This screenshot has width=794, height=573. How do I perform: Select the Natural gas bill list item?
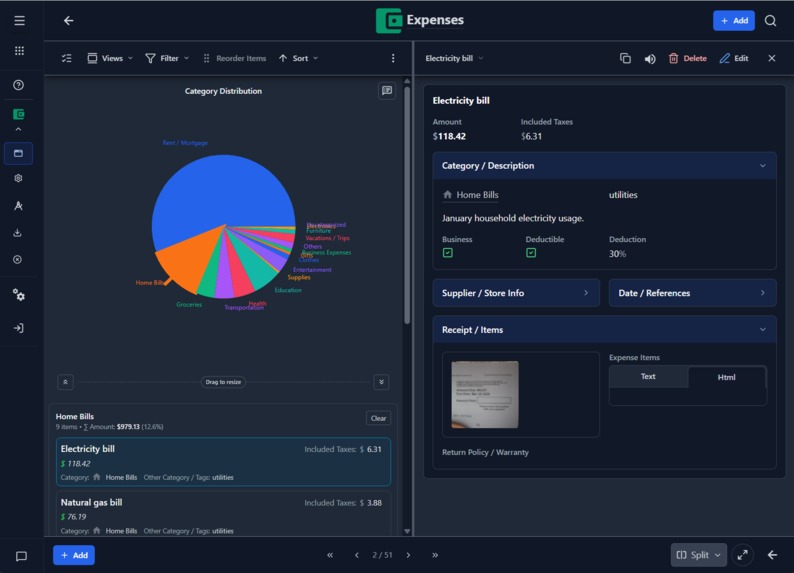(x=223, y=514)
